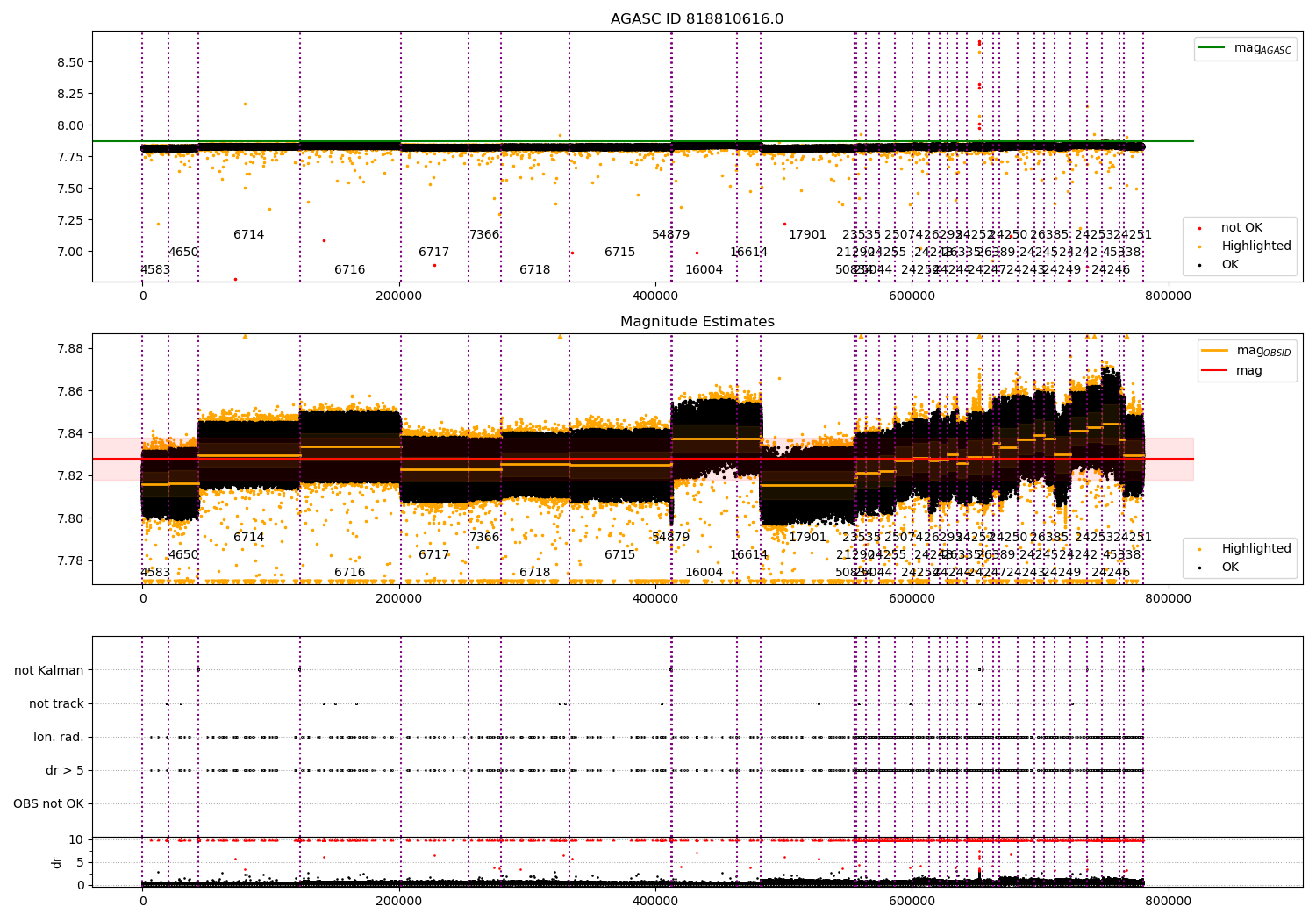The width and height of the screenshot is (1316, 921).
Task: Click the 'not track' axis label
Action: point(56,703)
